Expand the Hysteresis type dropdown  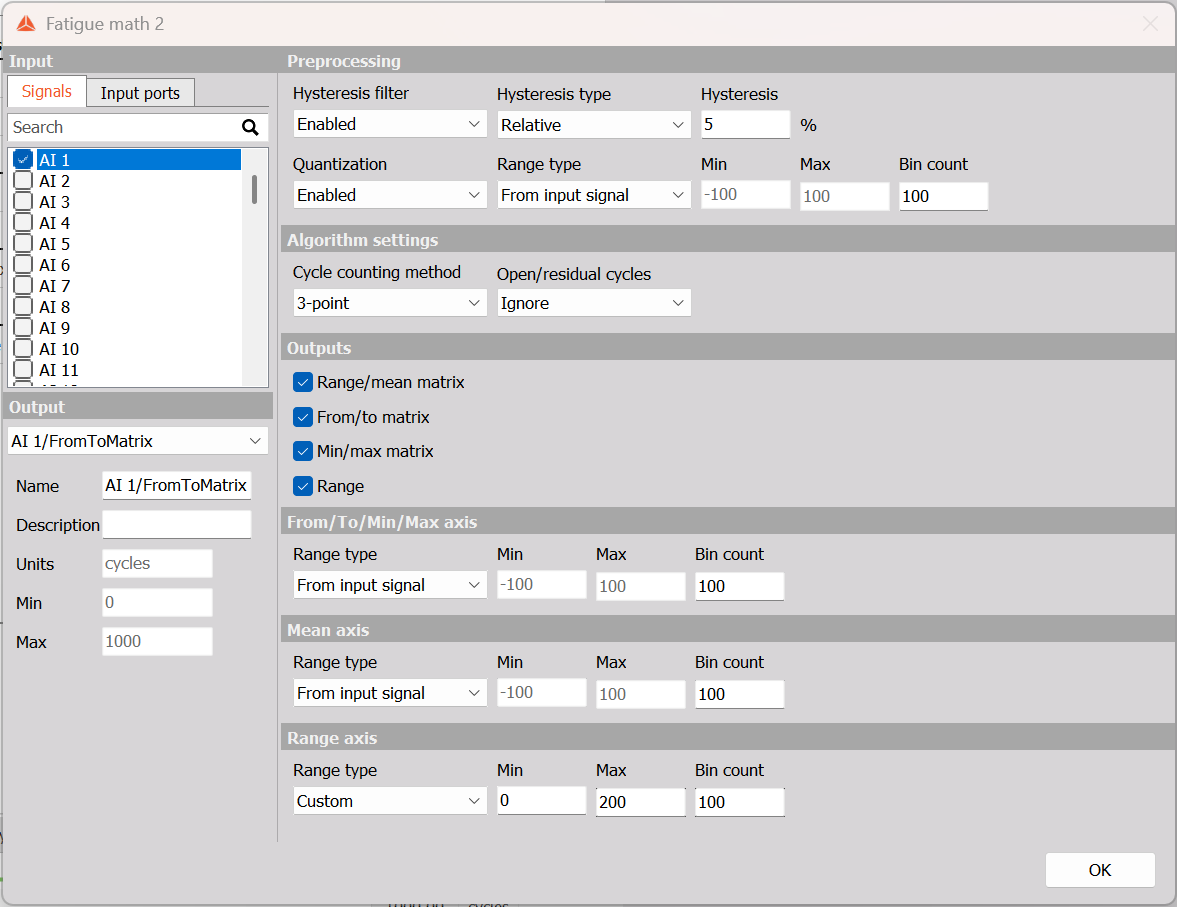point(594,125)
